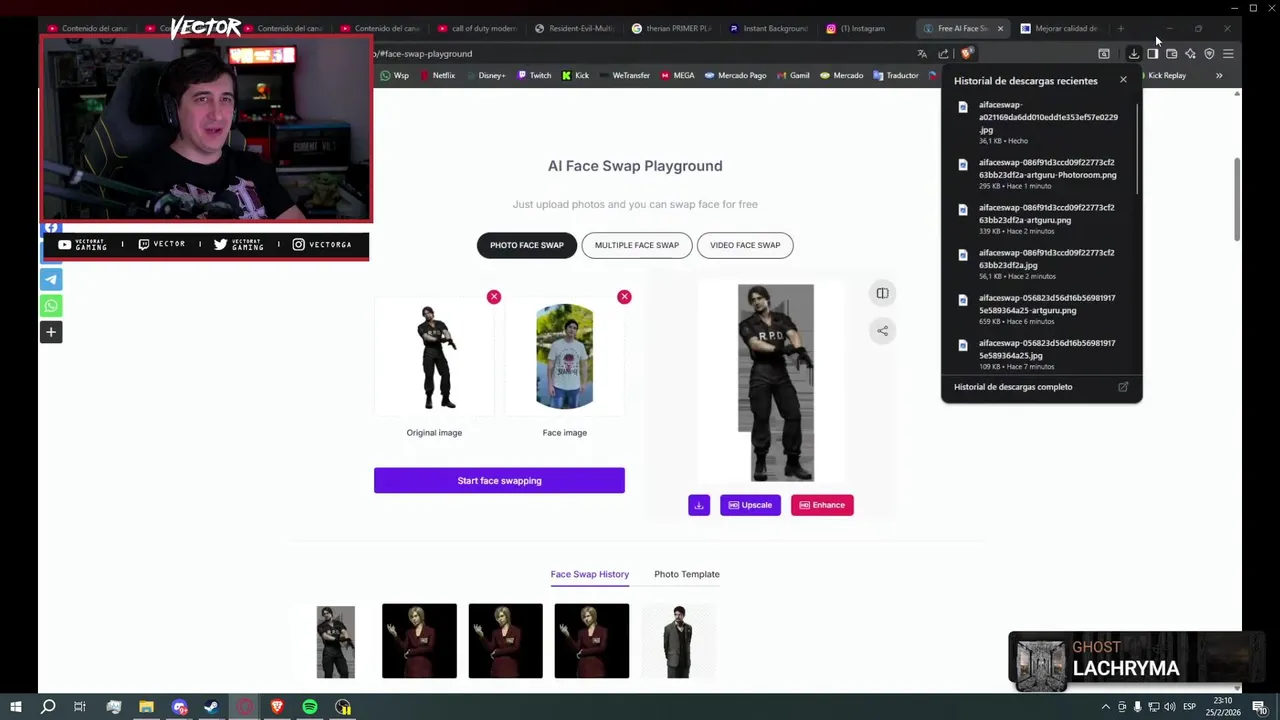This screenshot has height=720, width=1280.
Task: Open the browser hamburger main menu
Action: tap(1228, 54)
